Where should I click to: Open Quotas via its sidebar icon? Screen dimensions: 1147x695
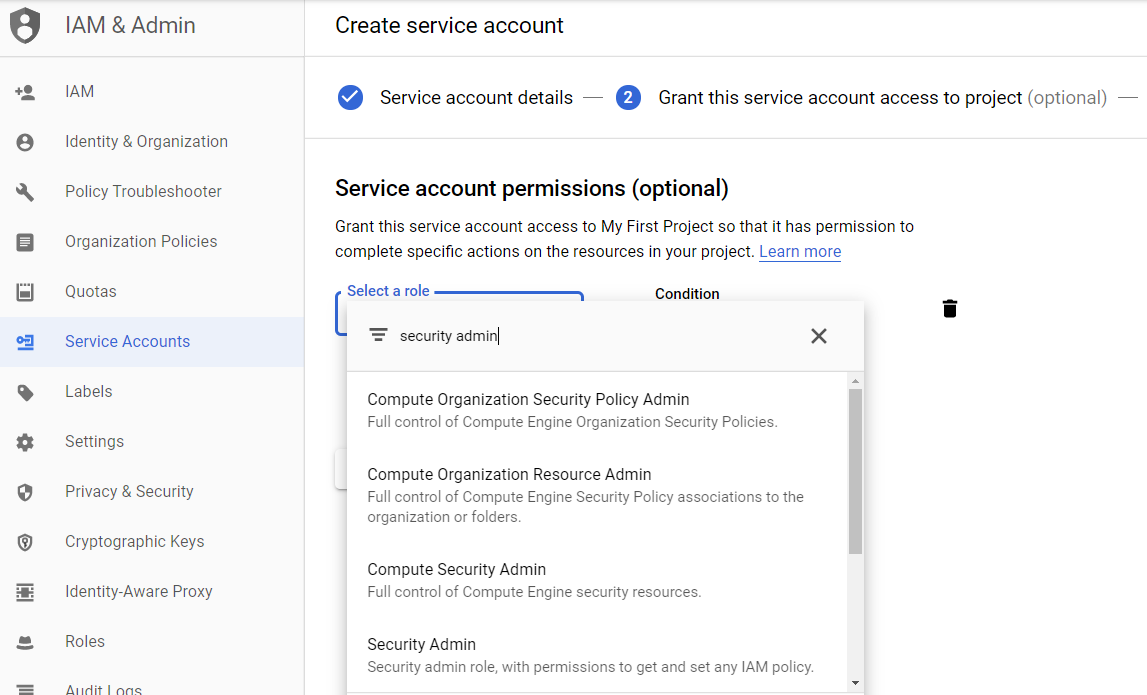(26, 291)
